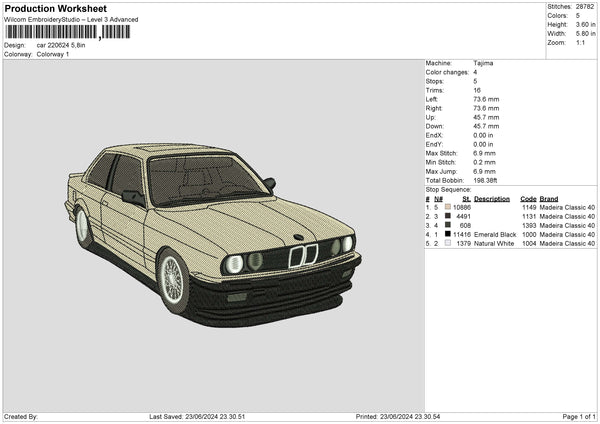Click thread code '1149'
This screenshot has height=424, width=600.
pyautogui.click(x=529, y=207)
